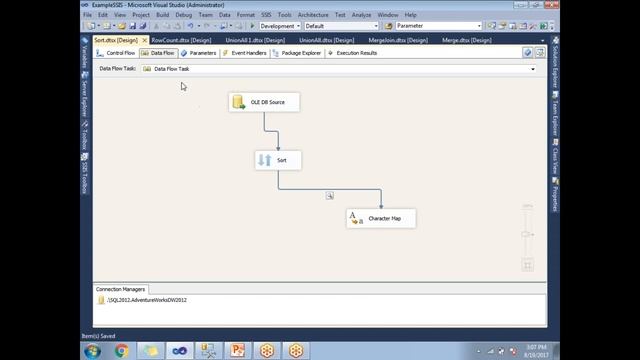Open the Parameter find combo box dropdown

[x=479, y=26]
